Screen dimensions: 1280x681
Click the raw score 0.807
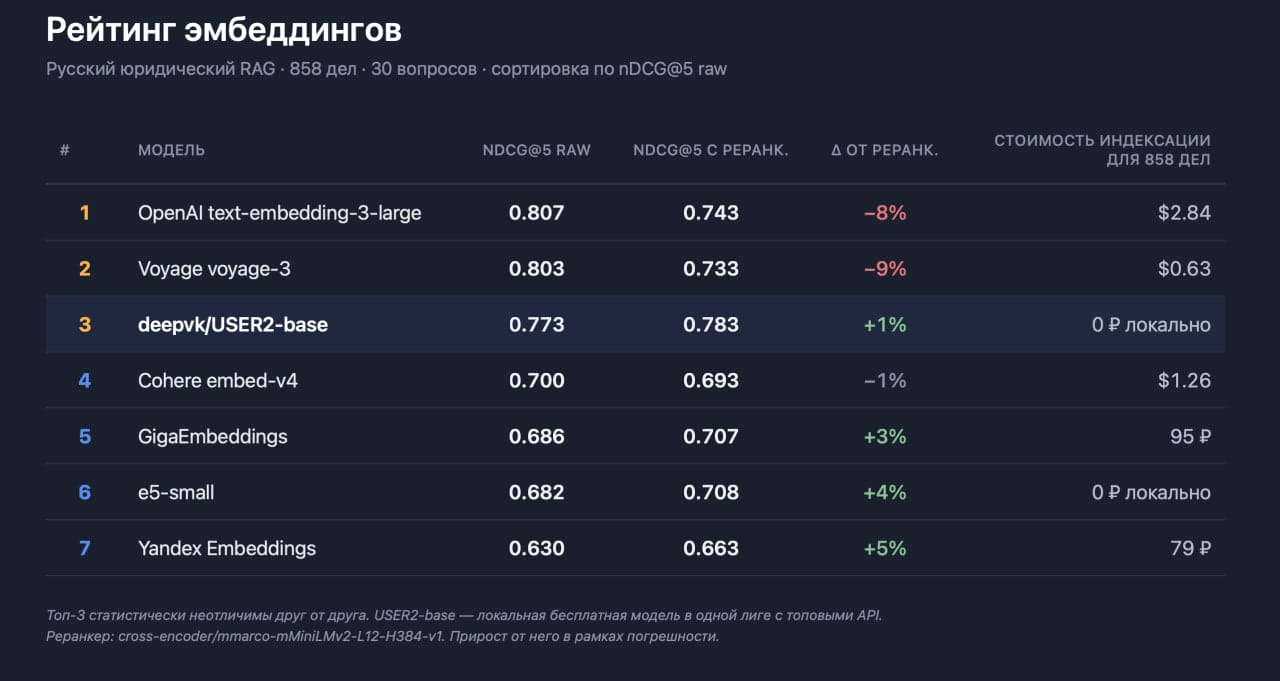[537, 213]
